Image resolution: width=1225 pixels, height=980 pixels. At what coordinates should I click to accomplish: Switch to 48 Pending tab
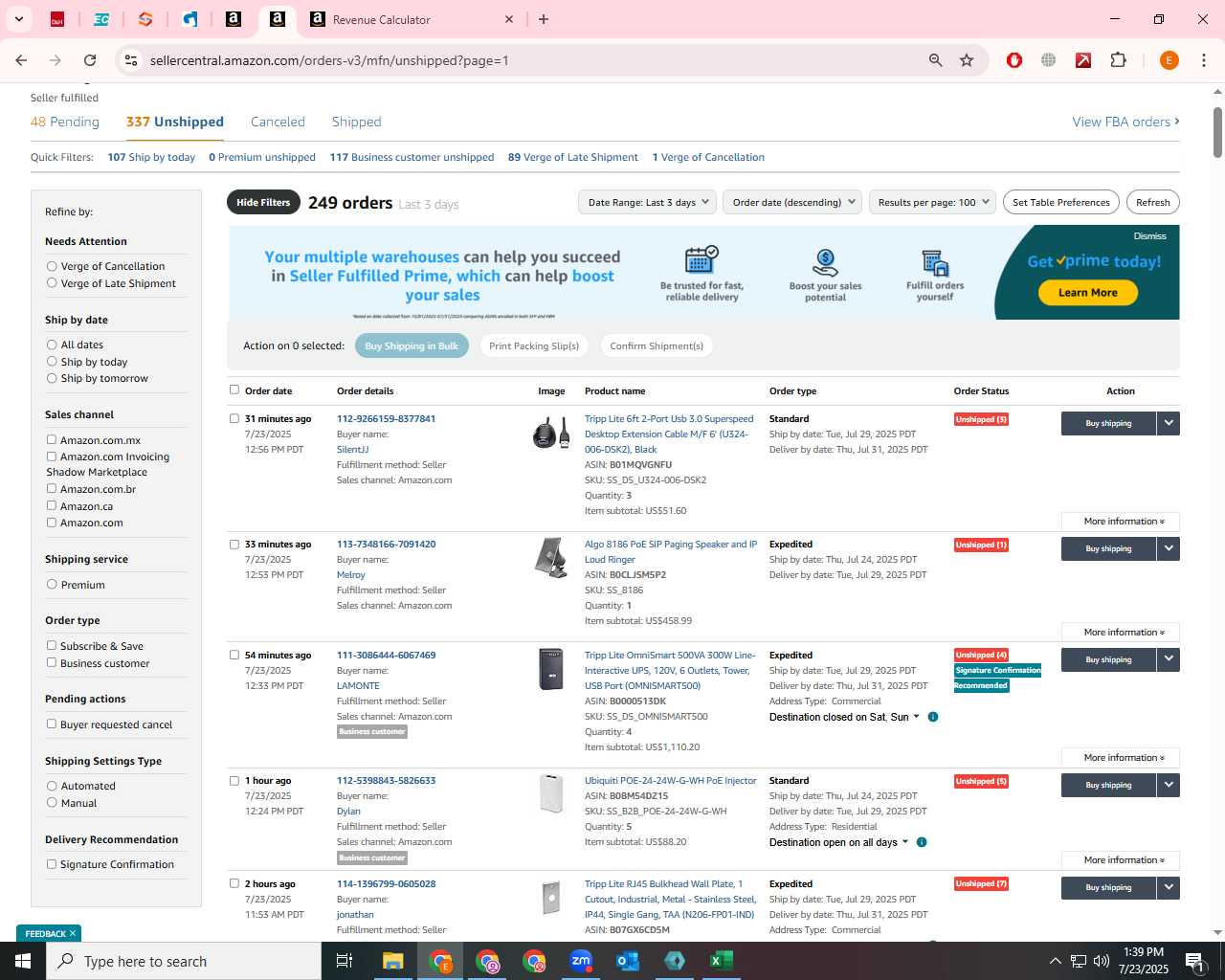click(x=65, y=122)
